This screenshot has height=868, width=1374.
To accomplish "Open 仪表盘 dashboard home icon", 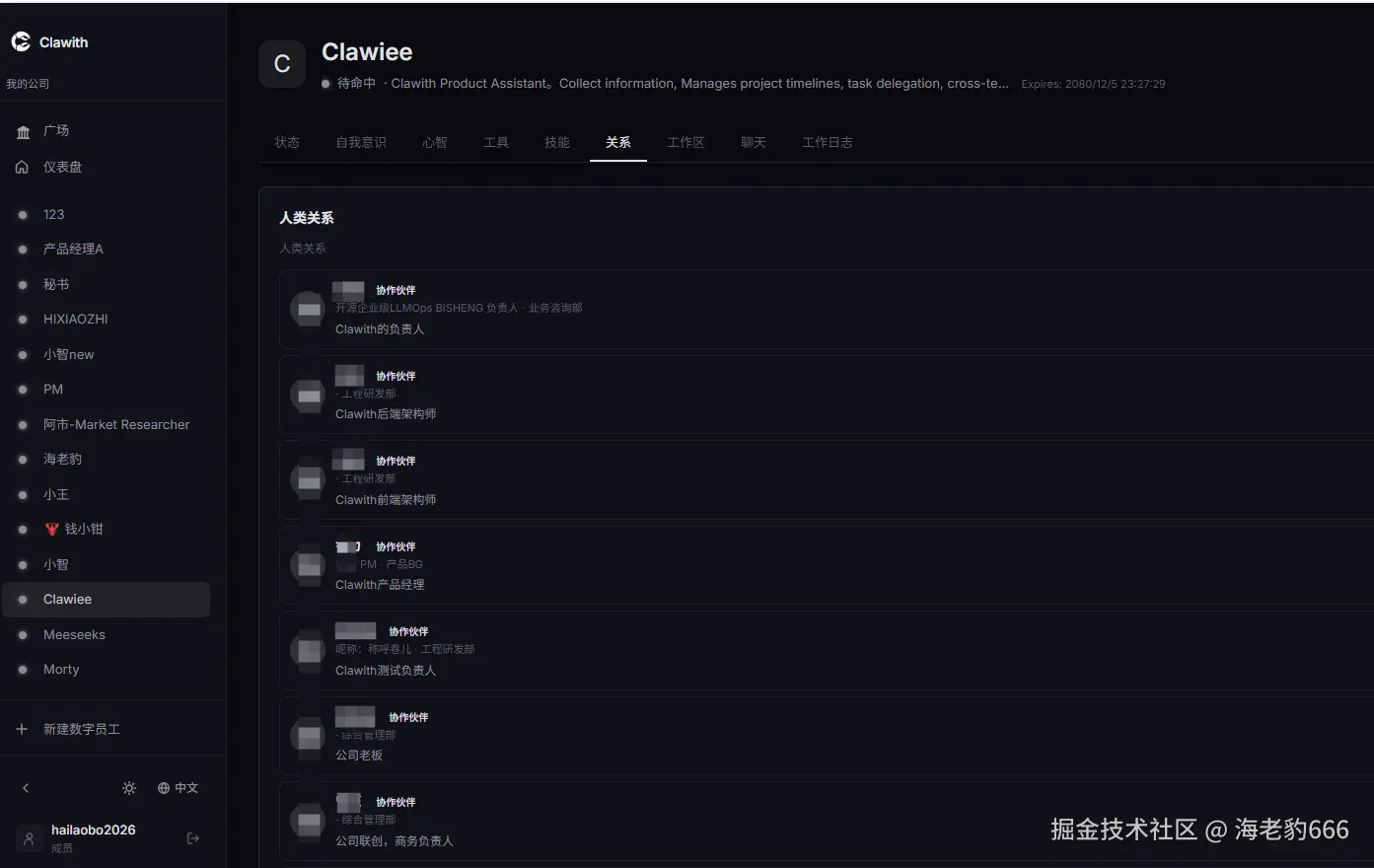I will coord(23,167).
